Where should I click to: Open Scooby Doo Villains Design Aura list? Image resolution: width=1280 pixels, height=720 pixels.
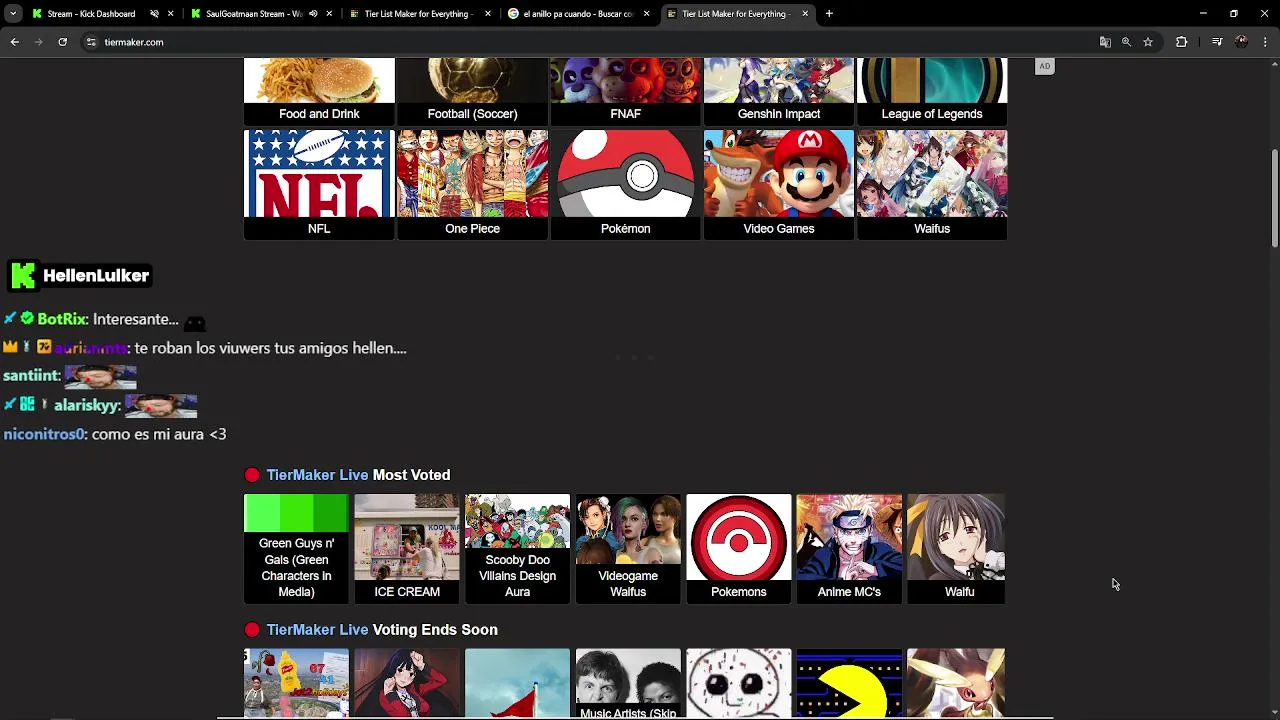point(517,549)
